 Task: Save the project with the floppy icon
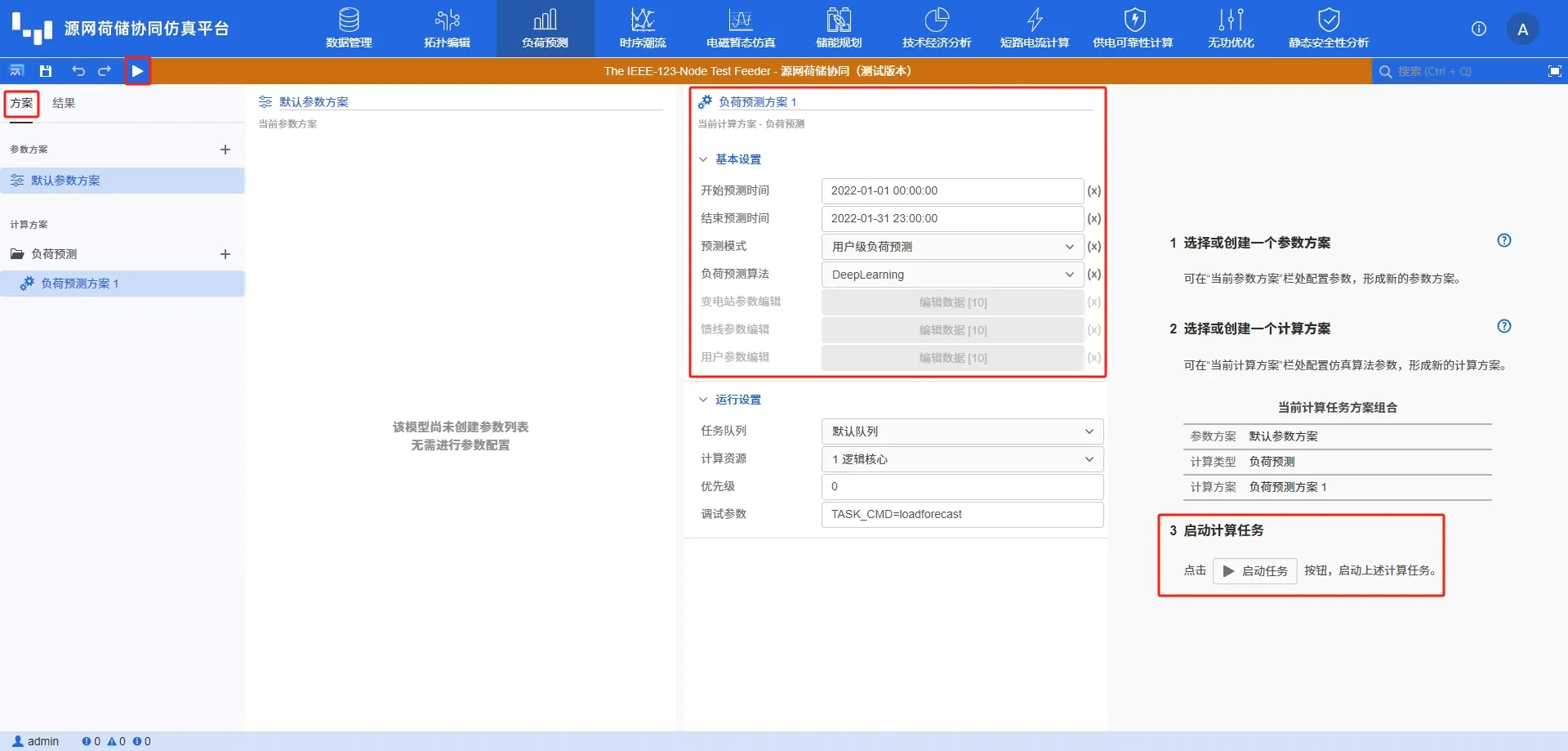tap(46, 71)
